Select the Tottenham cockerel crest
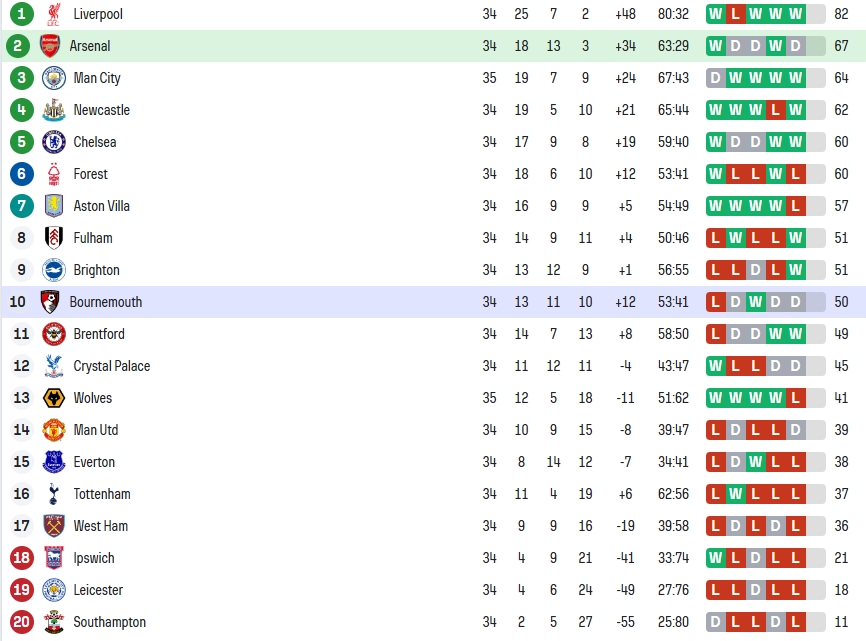 (x=54, y=494)
